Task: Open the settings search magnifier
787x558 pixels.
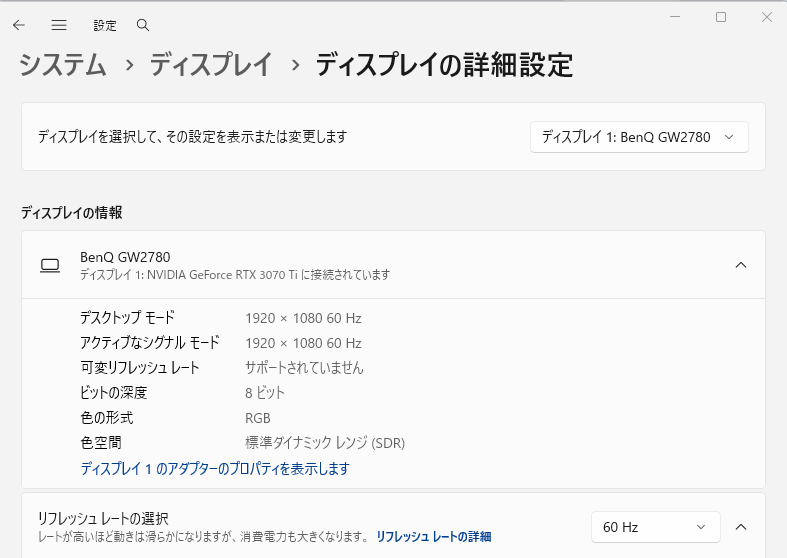Action: [x=143, y=25]
